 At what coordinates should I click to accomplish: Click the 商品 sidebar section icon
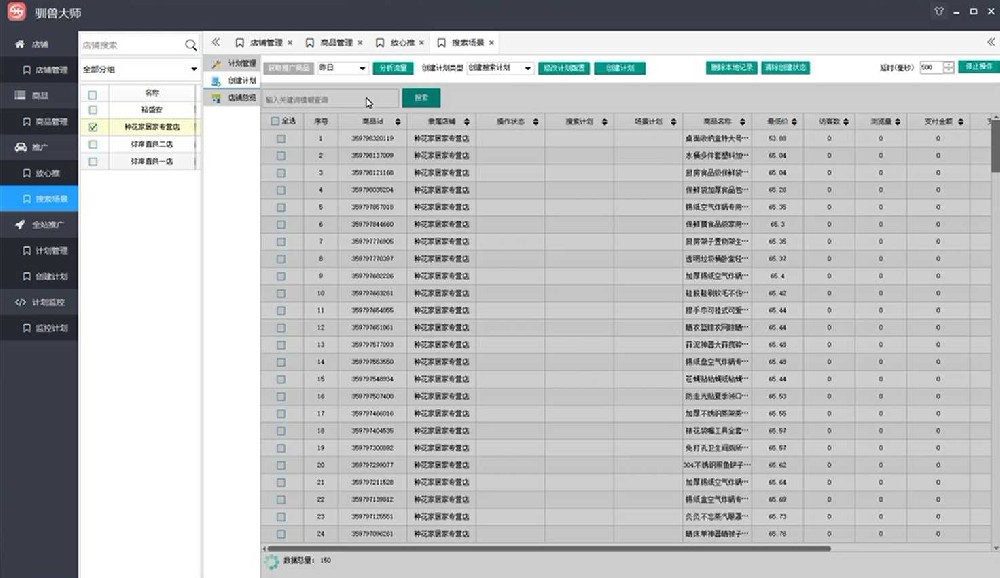[20, 95]
